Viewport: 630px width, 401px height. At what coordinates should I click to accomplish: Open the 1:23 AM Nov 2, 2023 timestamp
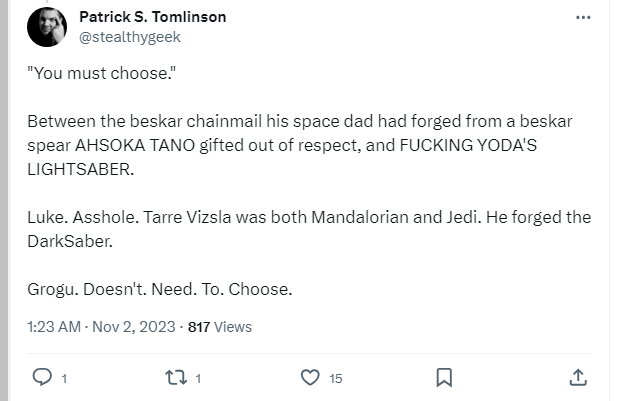tap(101, 327)
